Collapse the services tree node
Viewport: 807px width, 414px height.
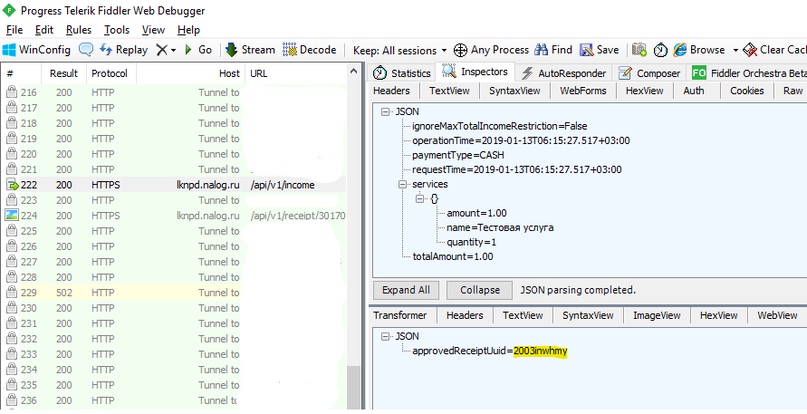tap(402, 184)
